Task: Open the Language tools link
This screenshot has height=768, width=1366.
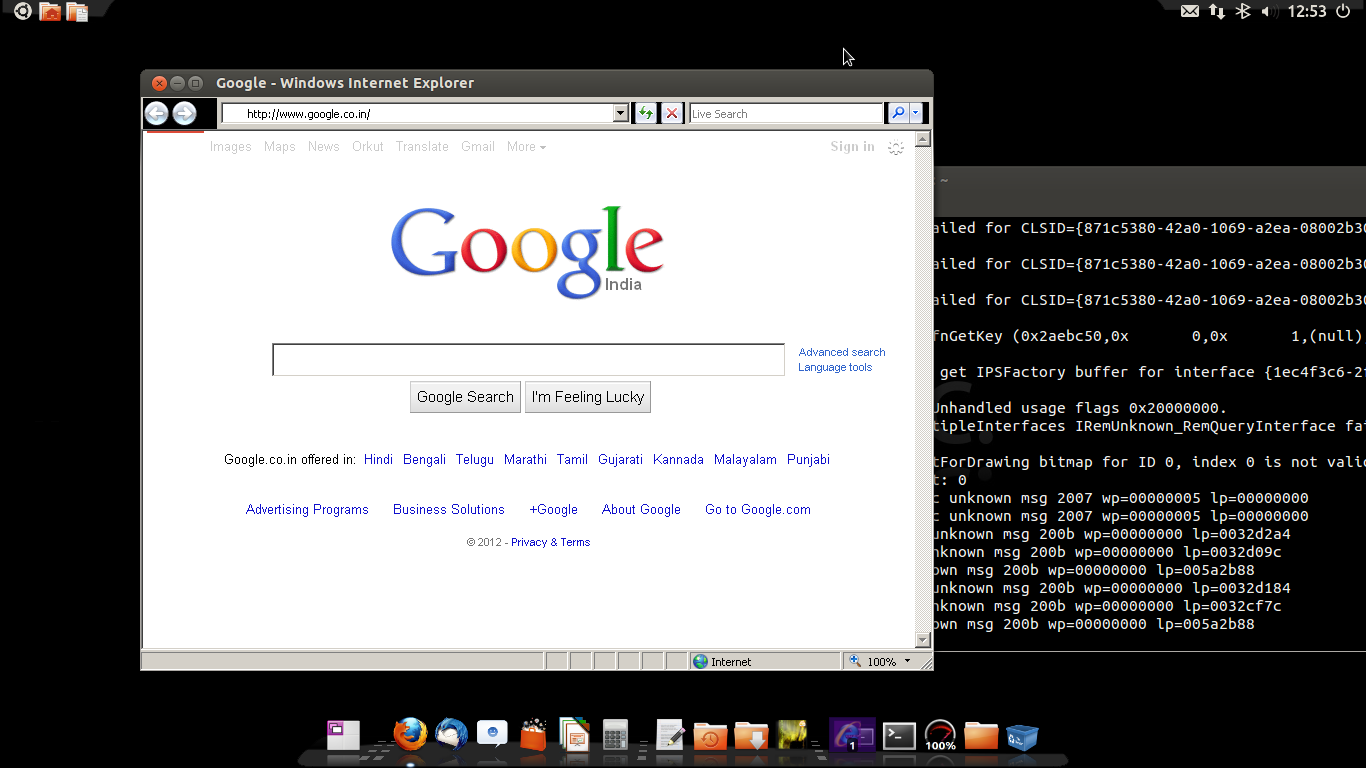Action: click(835, 367)
